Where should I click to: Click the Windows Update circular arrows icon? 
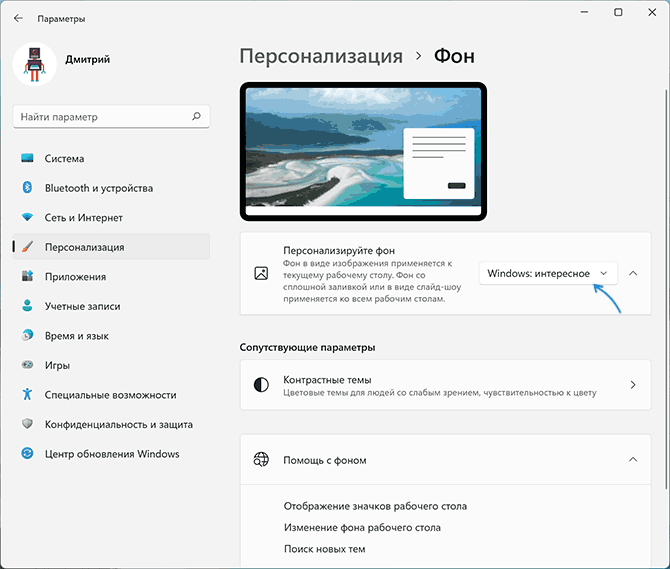[27, 453]
